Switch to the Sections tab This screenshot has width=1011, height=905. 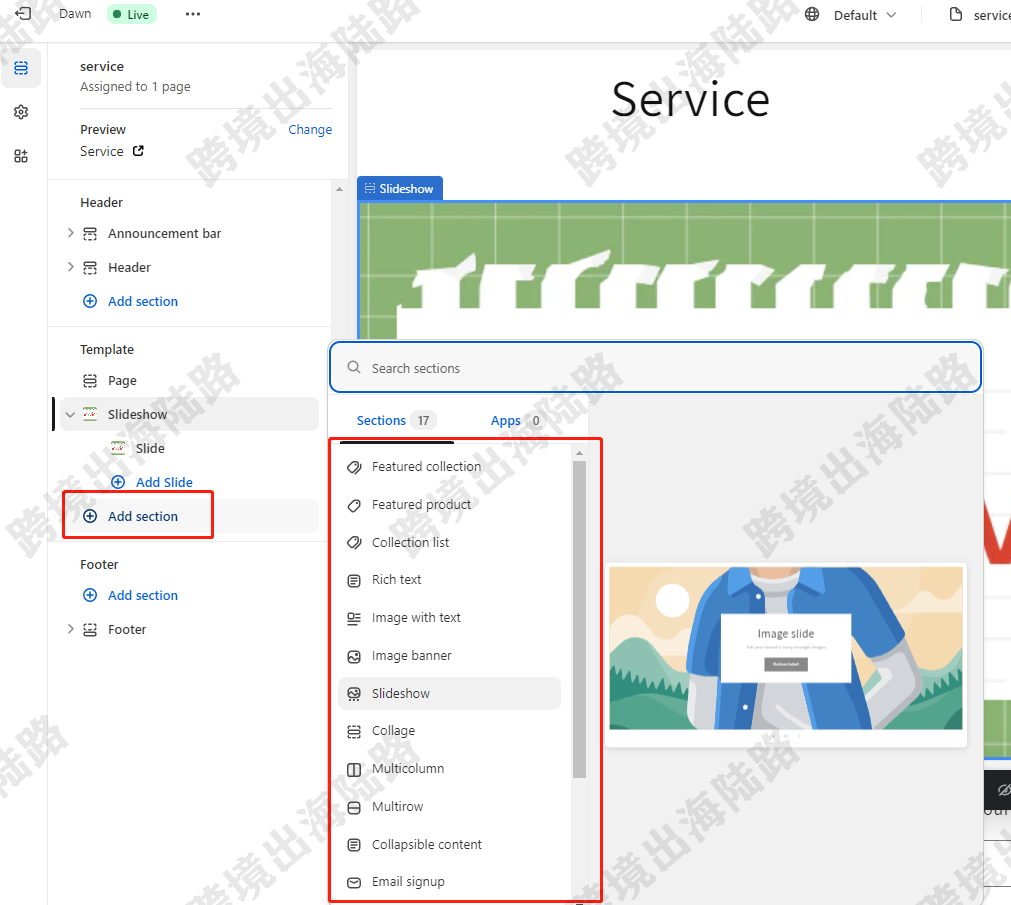pos(396,421)
